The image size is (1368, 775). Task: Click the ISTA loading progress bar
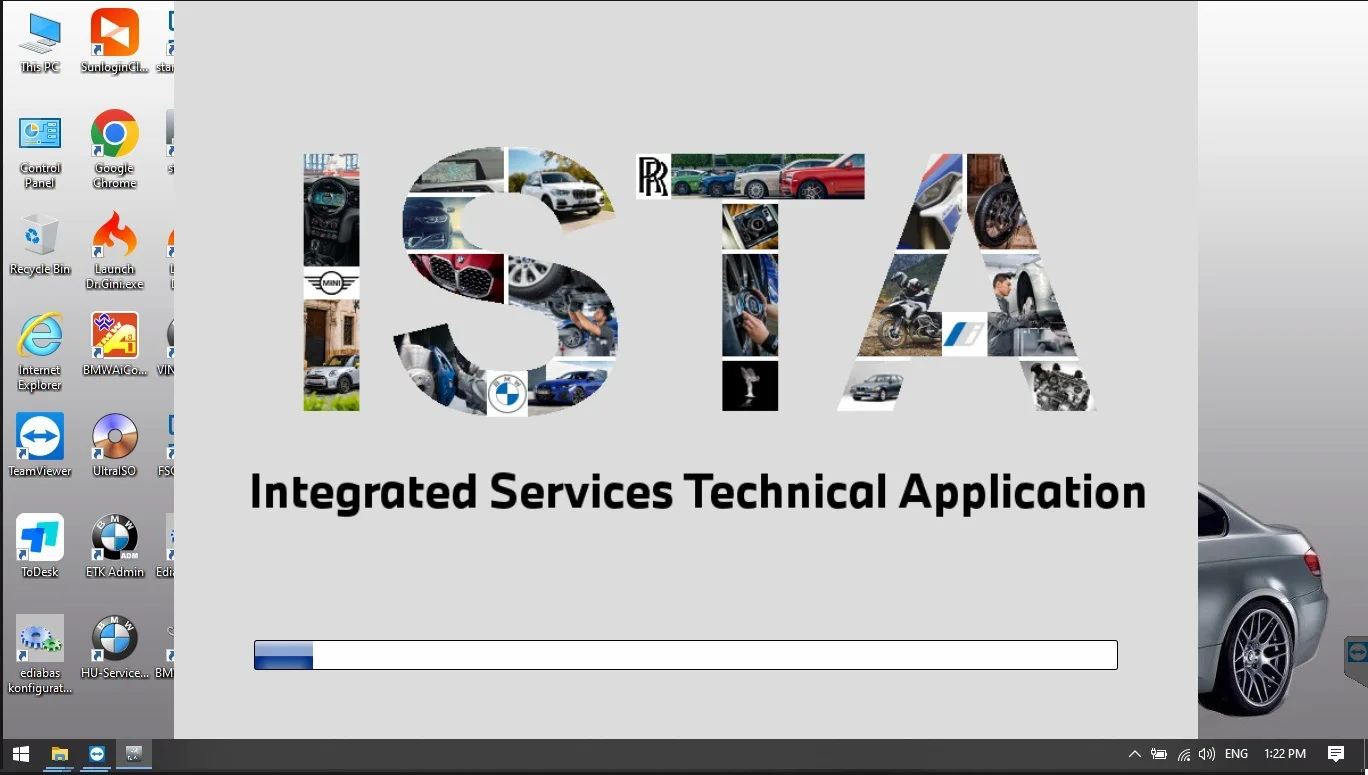tap(686, 655)
